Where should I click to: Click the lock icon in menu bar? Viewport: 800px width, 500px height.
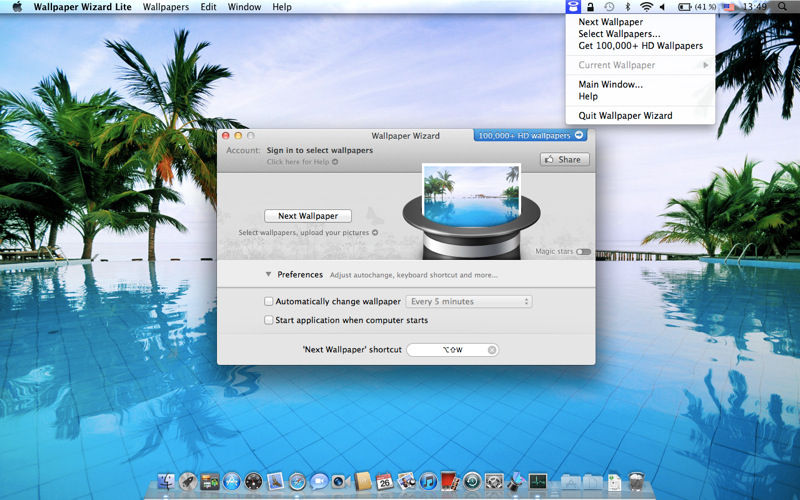[590, 7]
